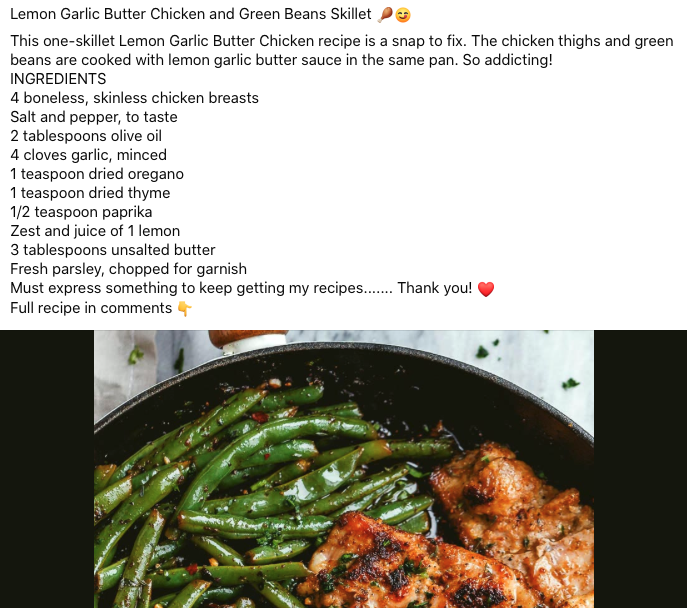
Task: Click the line 1/2 teaspoon paprika
Action: (81, 212)
